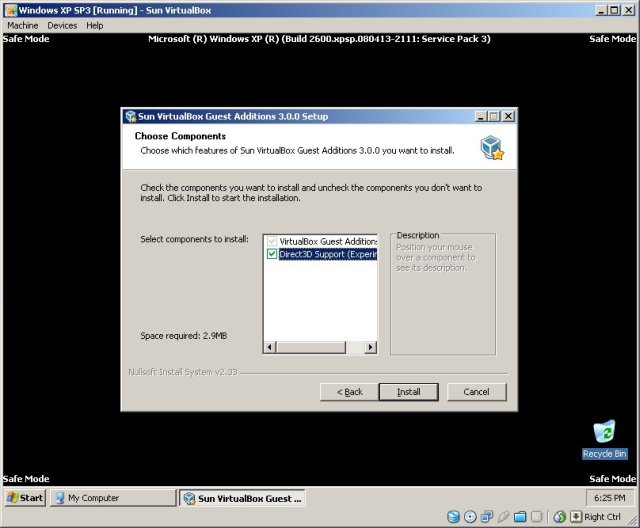Click the Choose Components heading
The image size is (640, 528).
pos(180,136)
